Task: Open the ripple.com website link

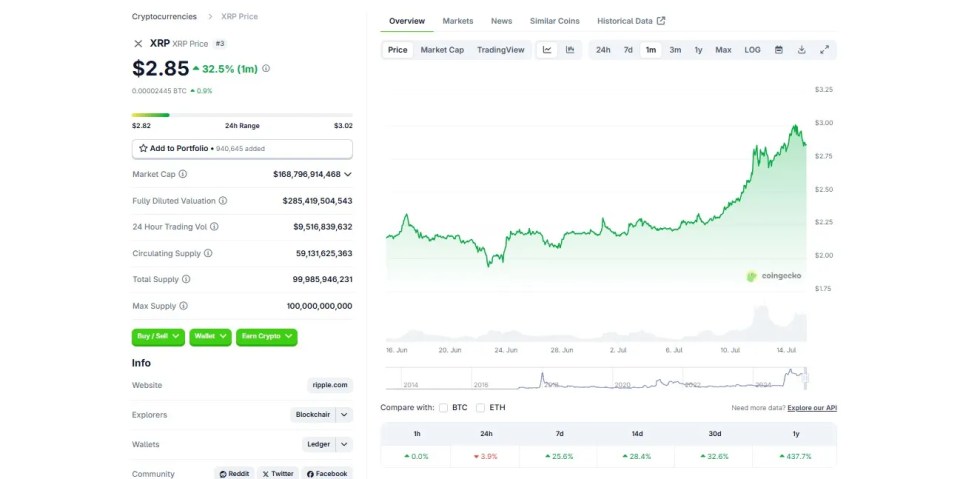Action: [x=329, y=385]
